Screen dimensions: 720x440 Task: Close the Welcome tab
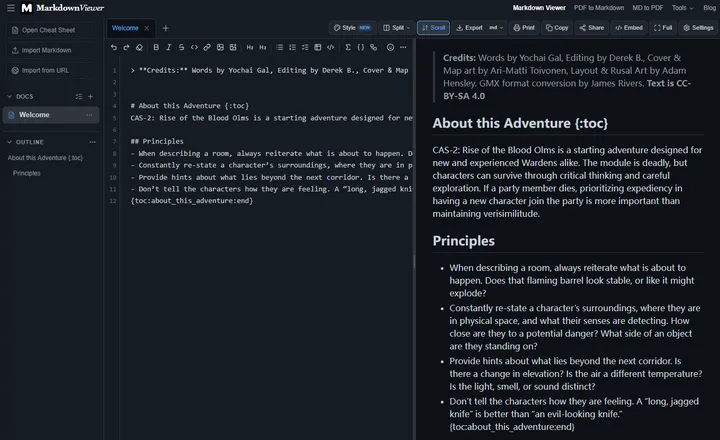point(146,28)
